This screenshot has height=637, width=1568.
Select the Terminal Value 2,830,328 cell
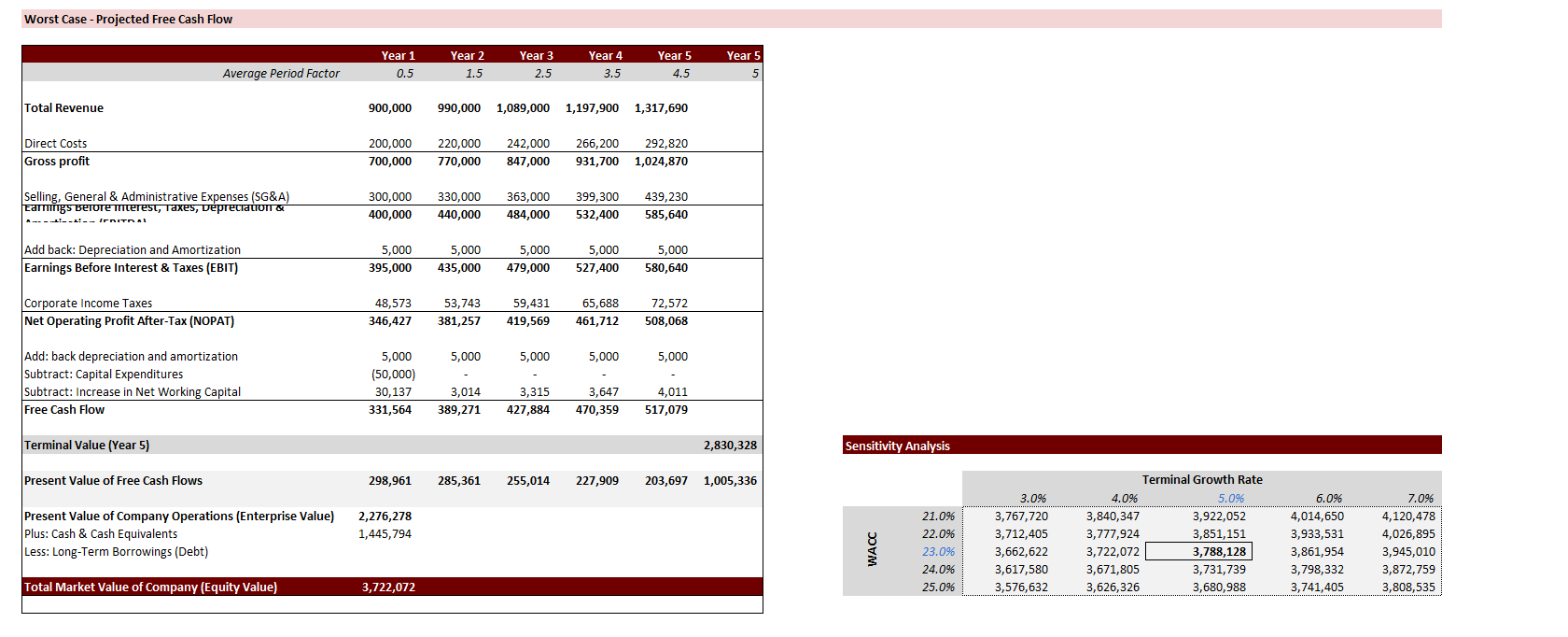coord(730,446)
